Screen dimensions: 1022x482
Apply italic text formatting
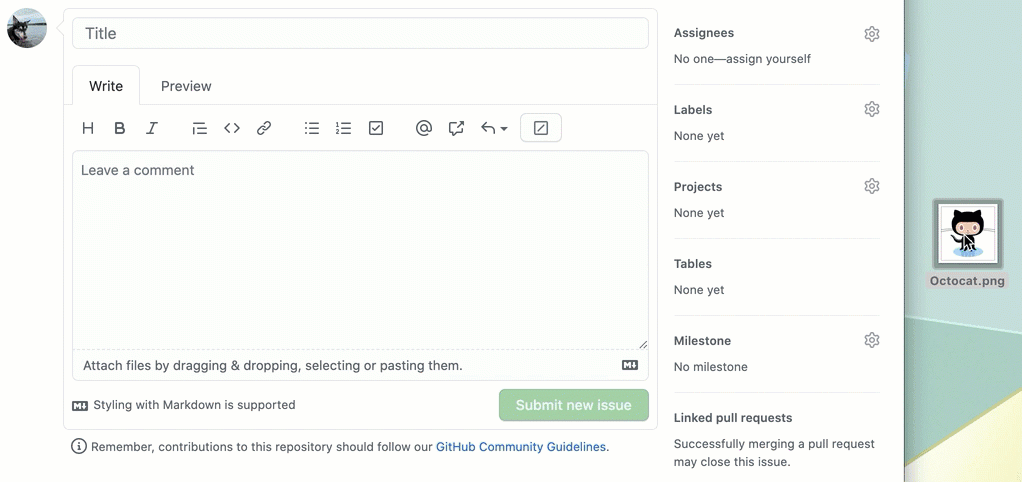pyautogui.click(x=152, y=128)
